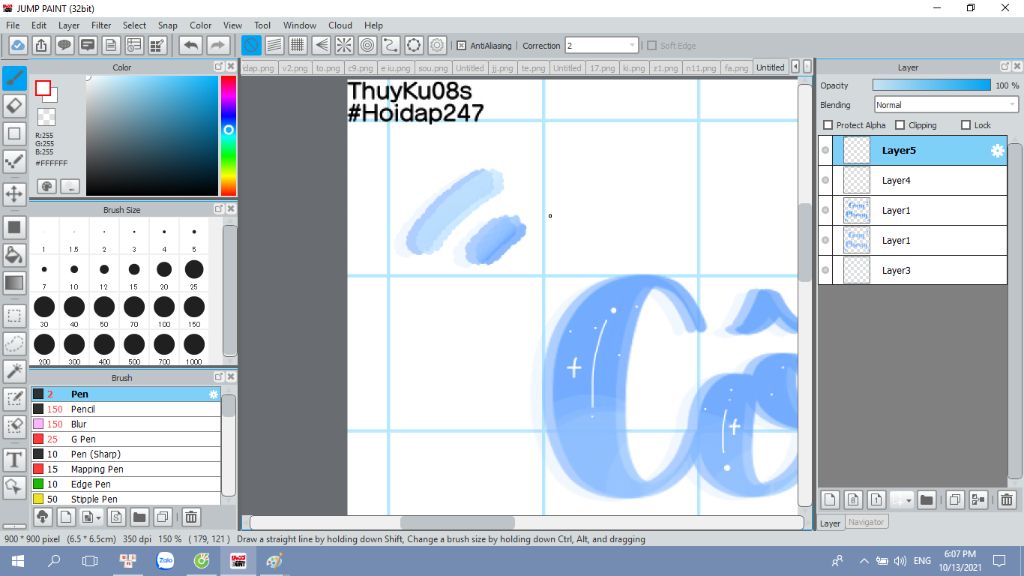Enable radial snap icon
1024x576 pixels.
click(x=344, y=45)
